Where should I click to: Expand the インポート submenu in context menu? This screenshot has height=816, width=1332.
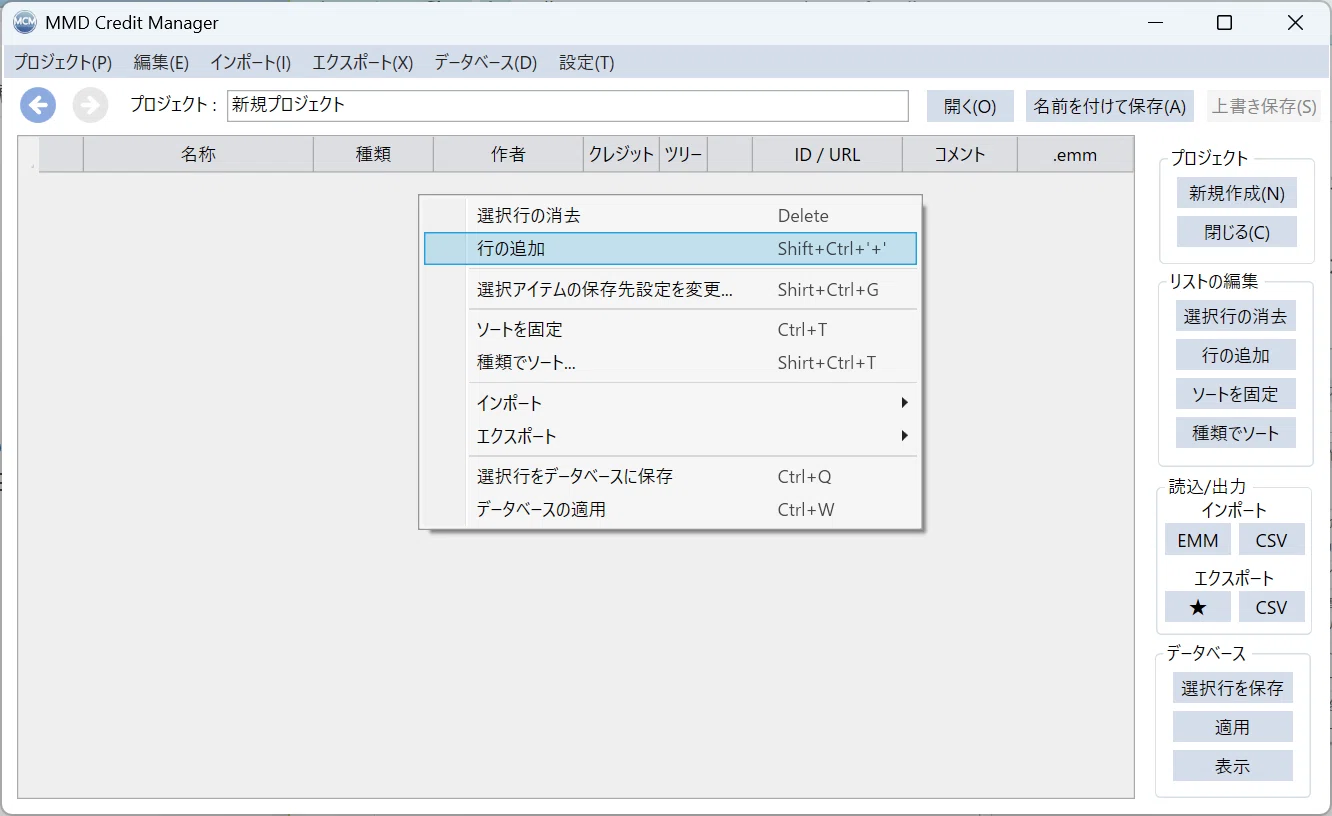click(x=670, y=403)
